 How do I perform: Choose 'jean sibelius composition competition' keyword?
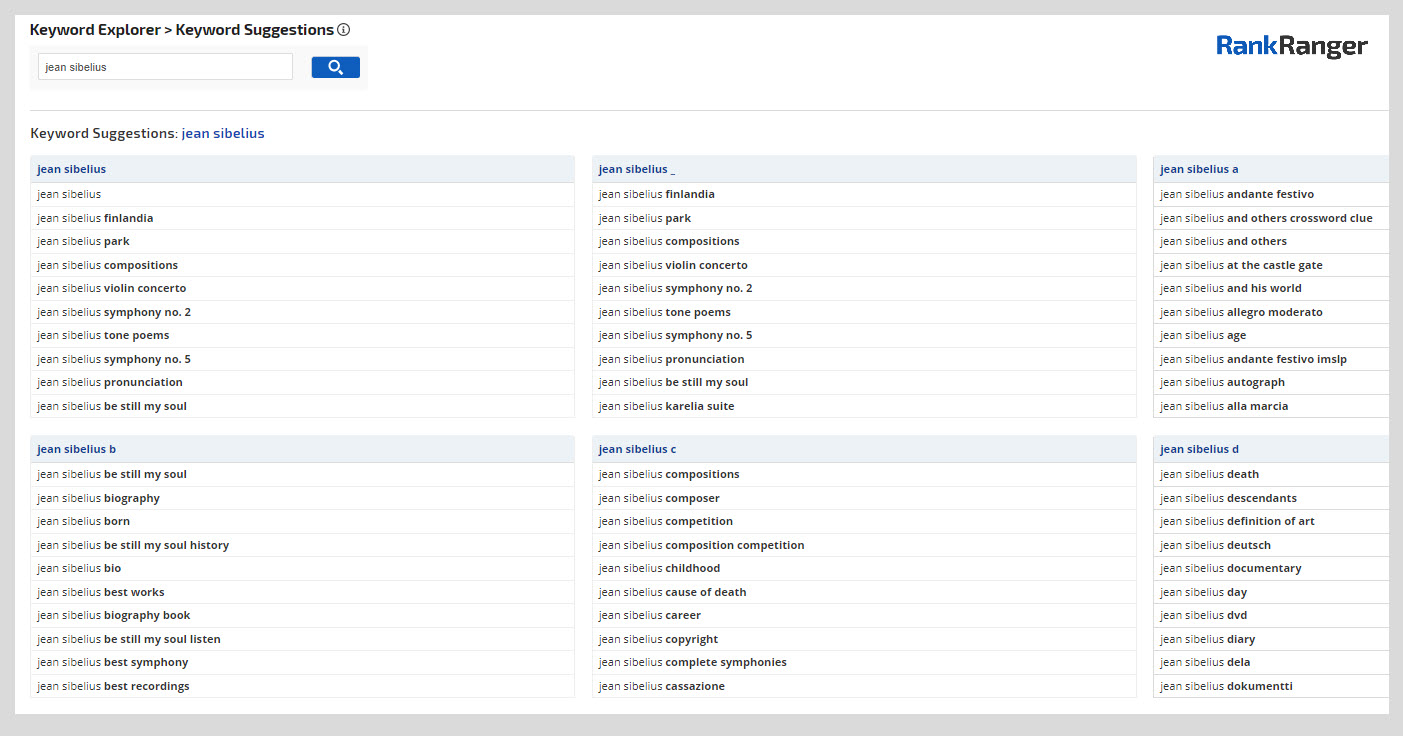pyautogui.click(x=701, y=545)
